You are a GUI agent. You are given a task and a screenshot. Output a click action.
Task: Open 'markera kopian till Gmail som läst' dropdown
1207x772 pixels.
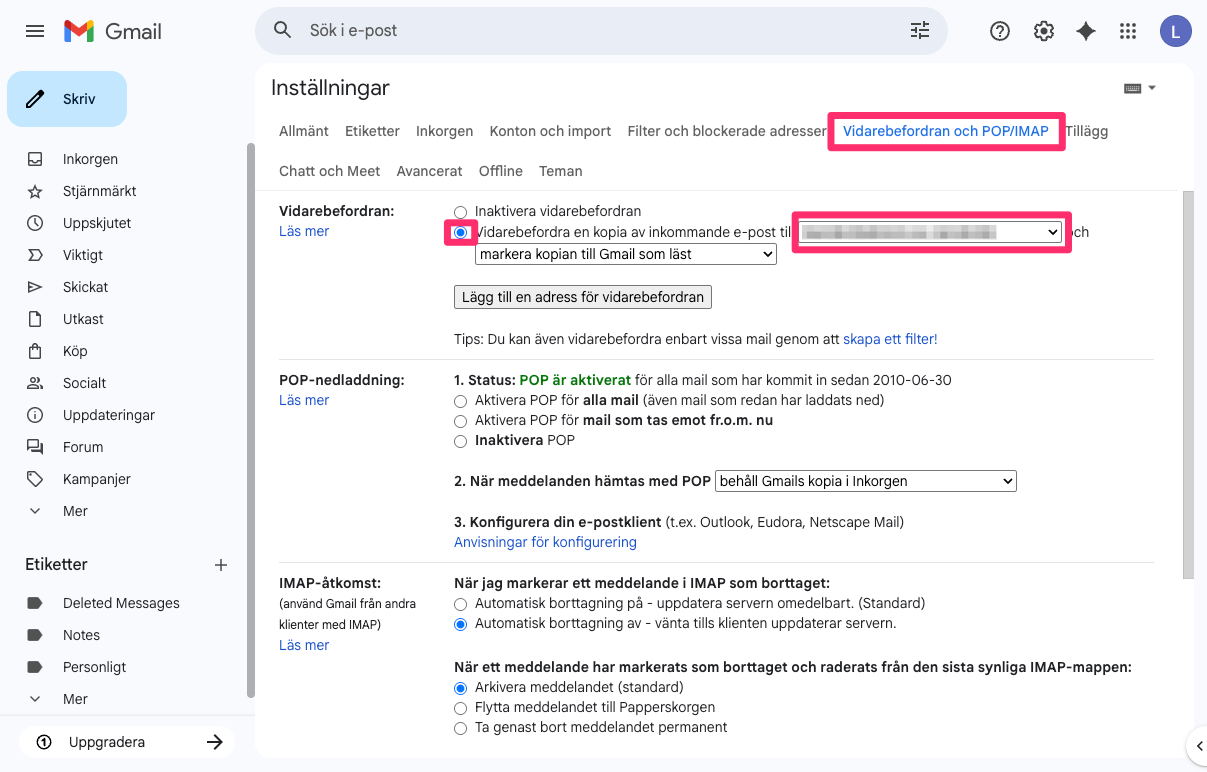[x=625, y=255]
